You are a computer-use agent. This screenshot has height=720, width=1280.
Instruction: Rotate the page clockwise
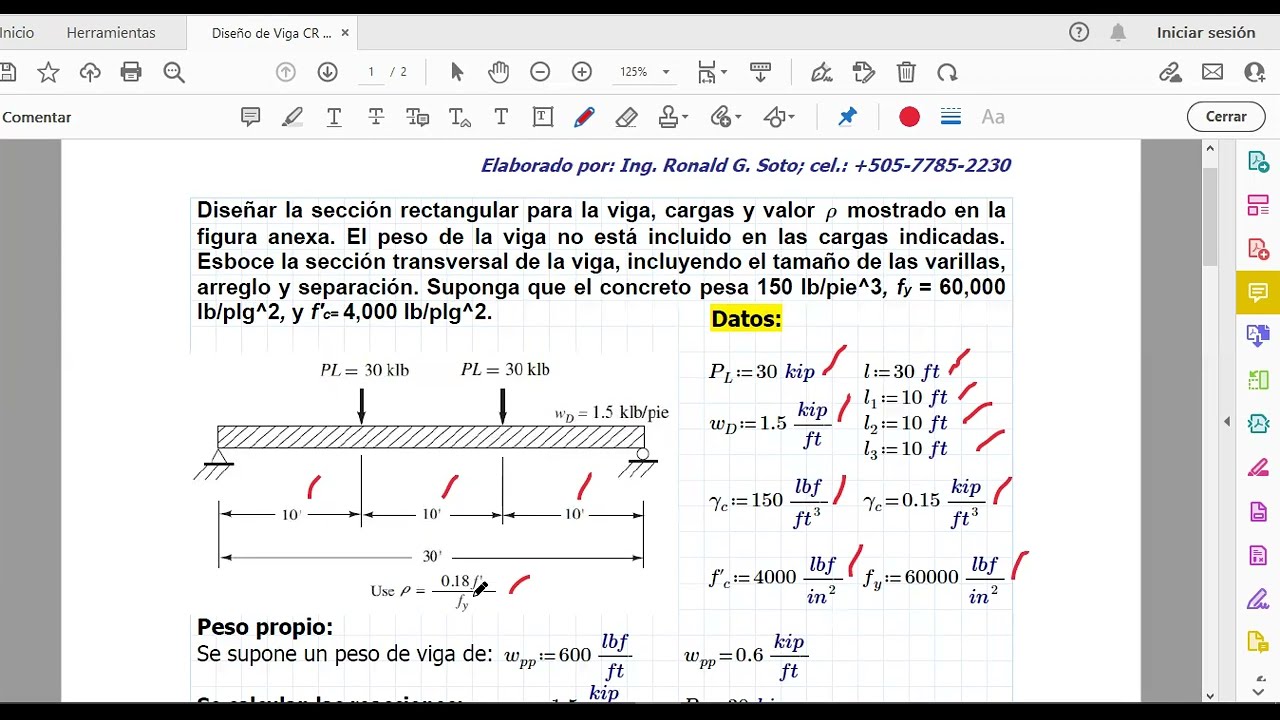[x=947, y=72]
